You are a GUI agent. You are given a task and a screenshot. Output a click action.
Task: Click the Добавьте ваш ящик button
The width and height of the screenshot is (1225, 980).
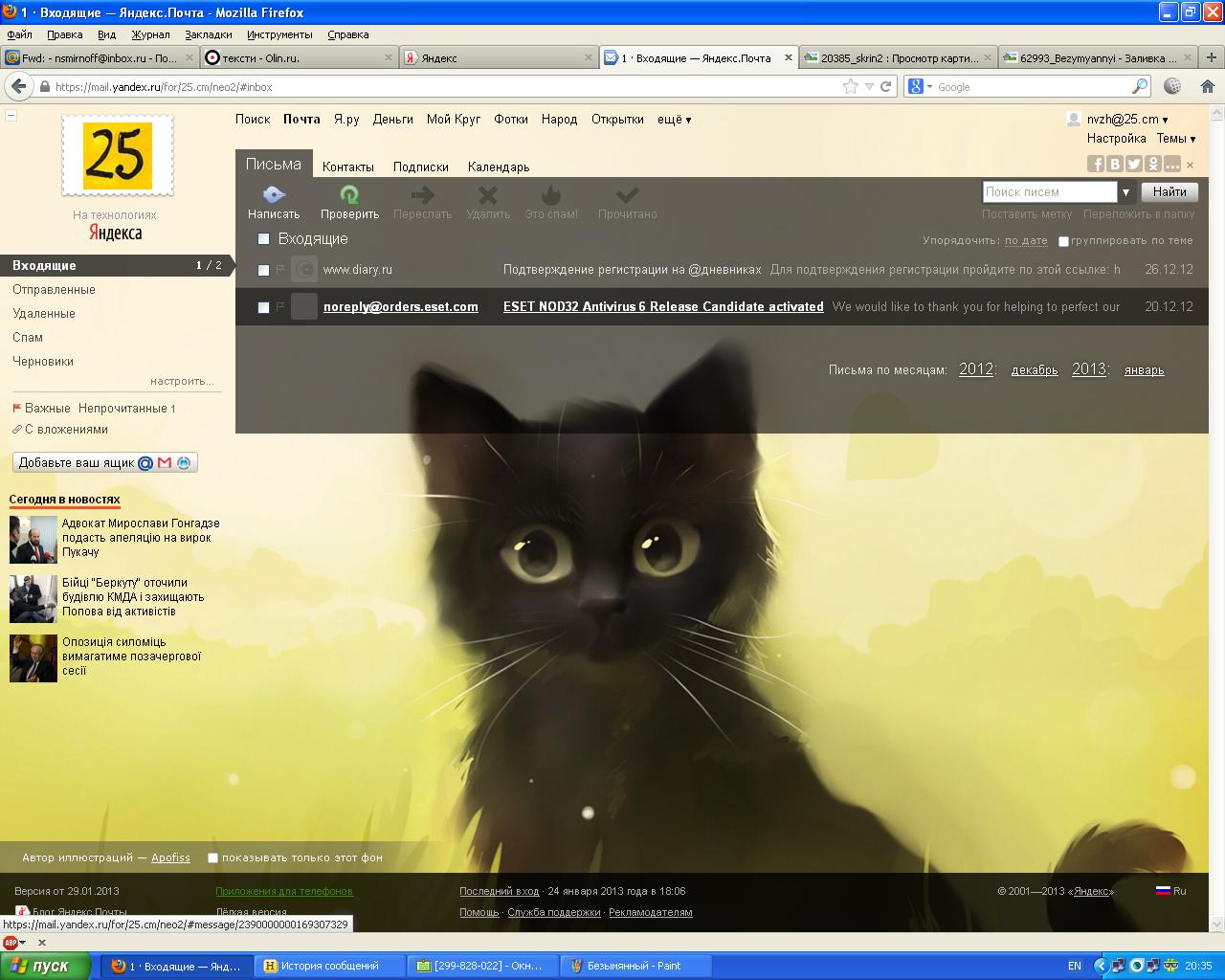(x=105, y=462)
